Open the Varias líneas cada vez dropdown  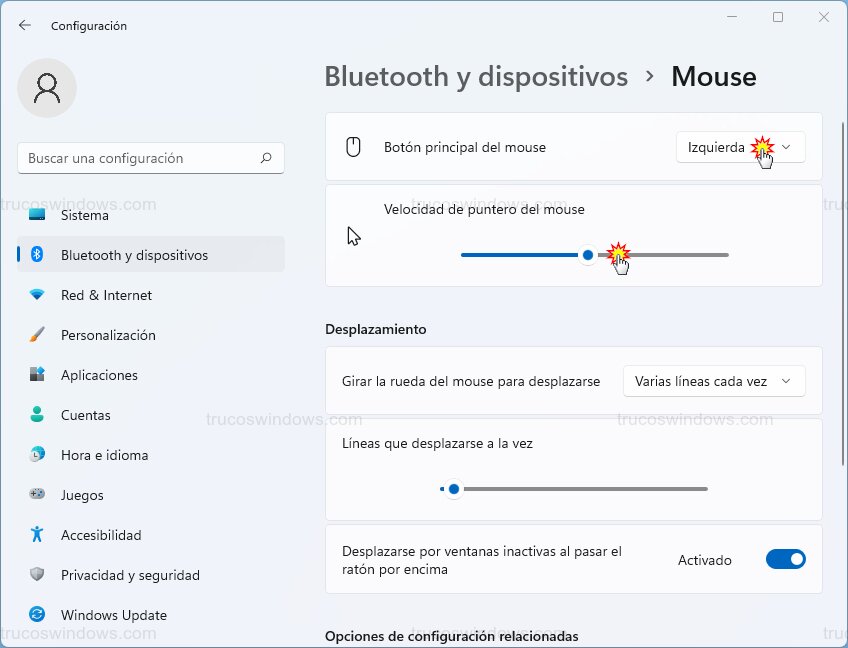(x=714, y=381)
